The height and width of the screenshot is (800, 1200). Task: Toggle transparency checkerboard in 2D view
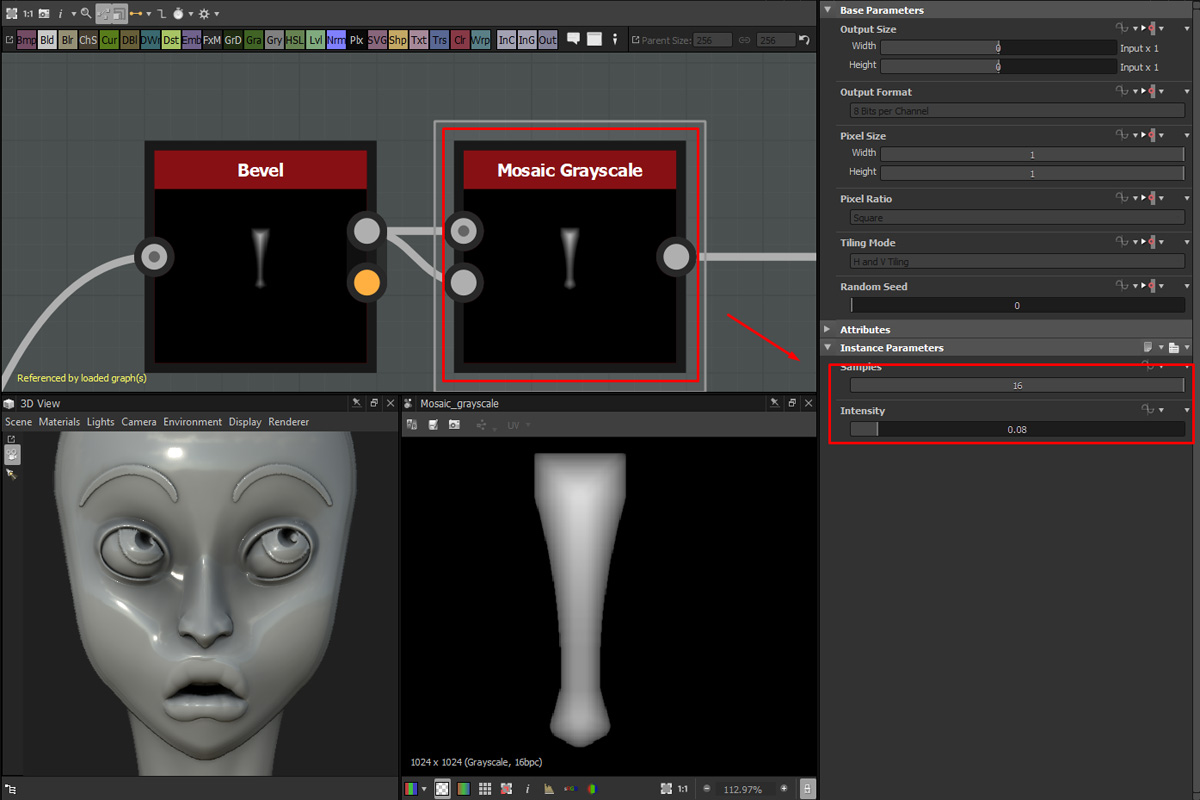(x=441, y=789)
